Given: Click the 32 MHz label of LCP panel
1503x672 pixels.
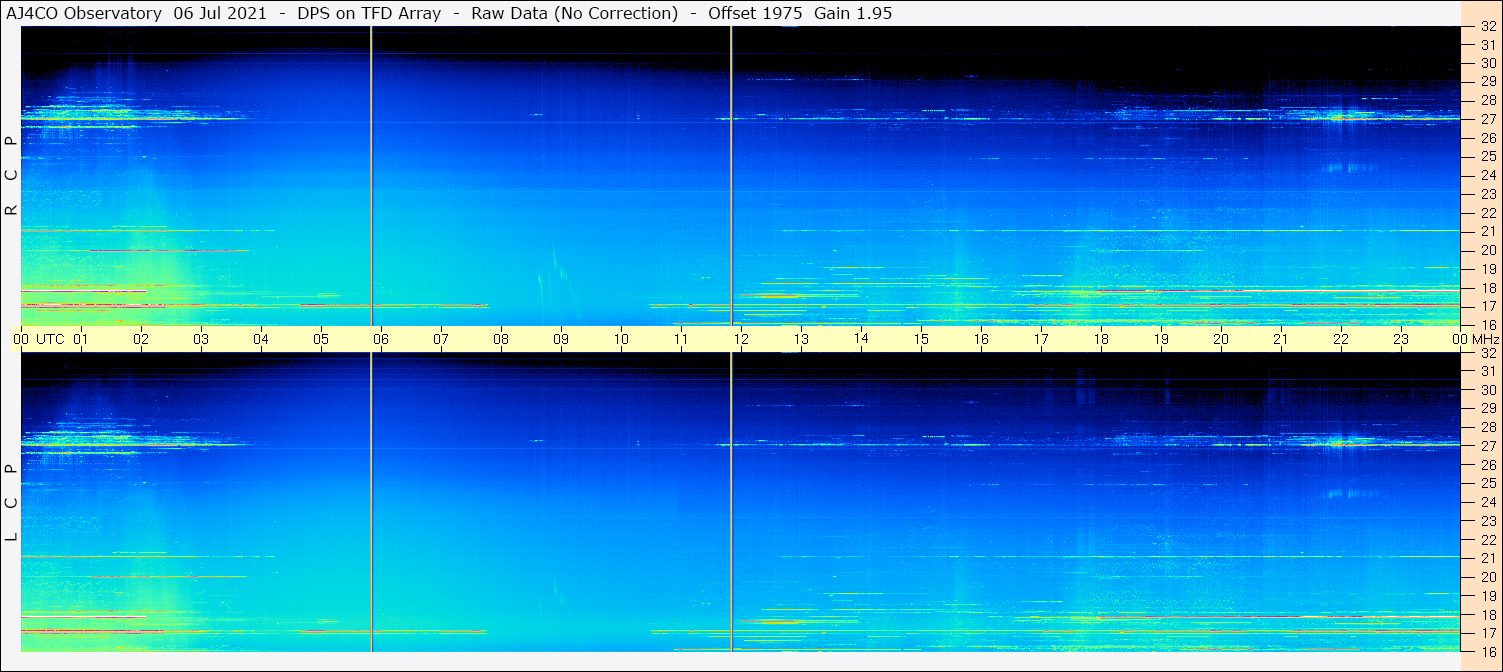Looking at the screenshot, I should [1487, 353].
